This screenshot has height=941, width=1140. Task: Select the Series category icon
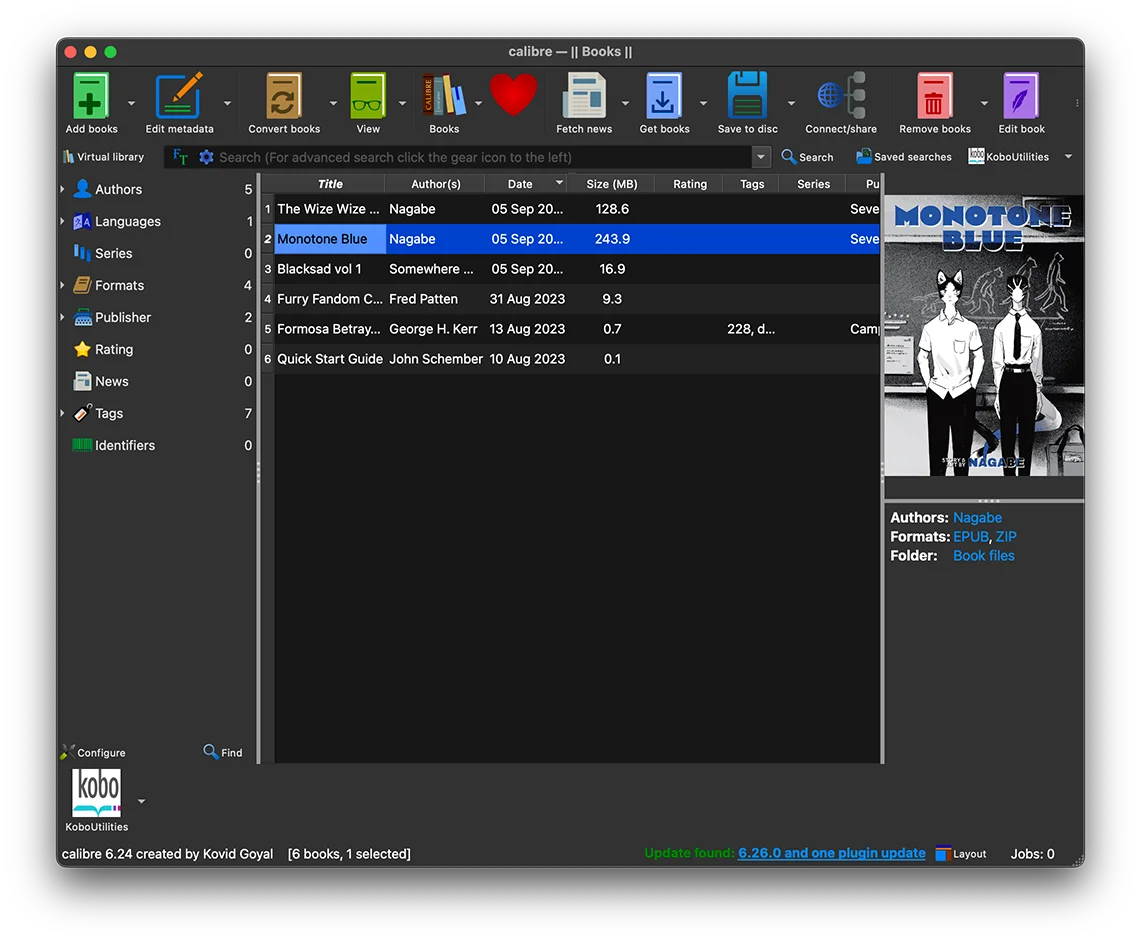click(x=83, y=253)
